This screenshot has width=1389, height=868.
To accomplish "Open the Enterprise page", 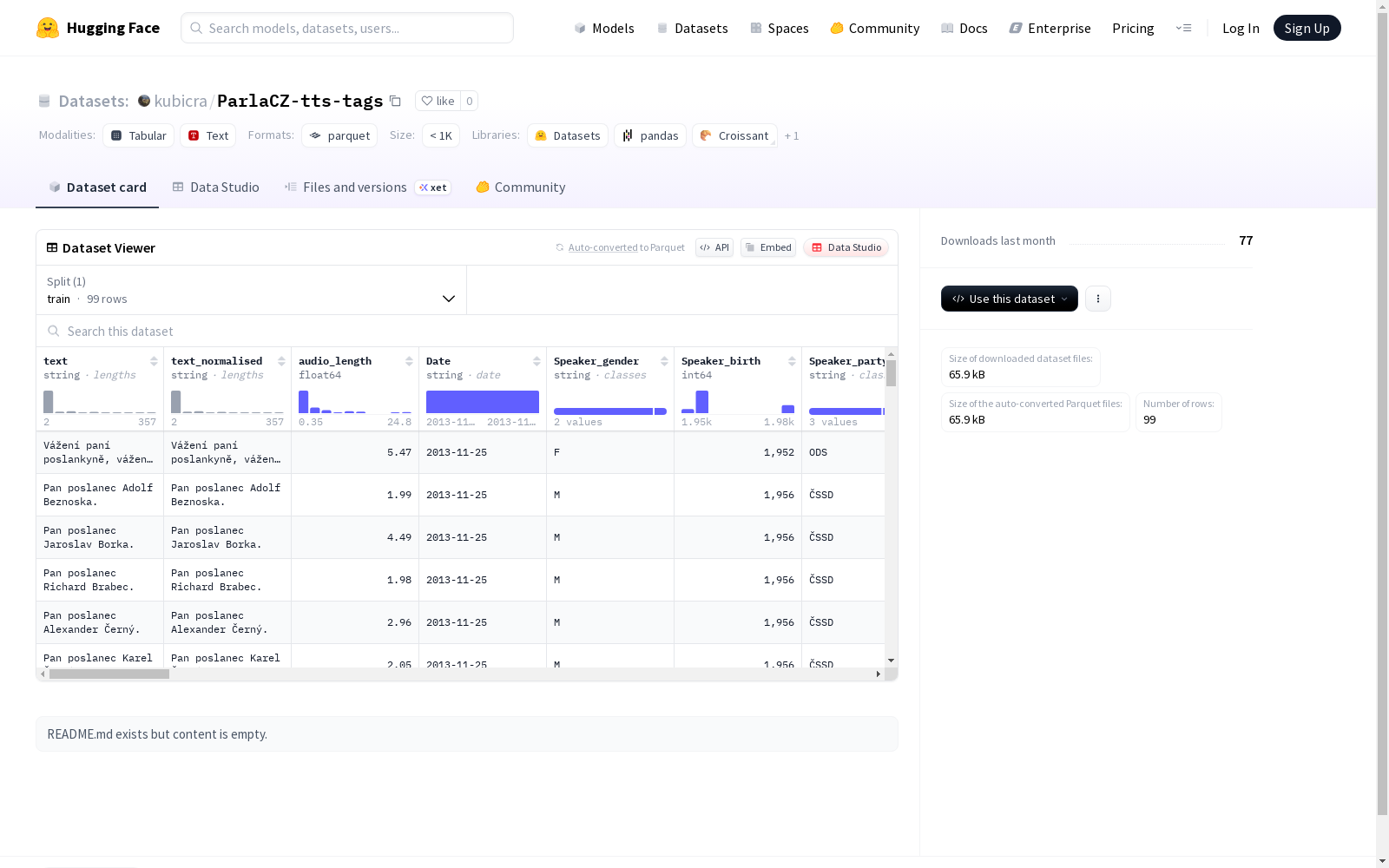I will [1050, 28].
